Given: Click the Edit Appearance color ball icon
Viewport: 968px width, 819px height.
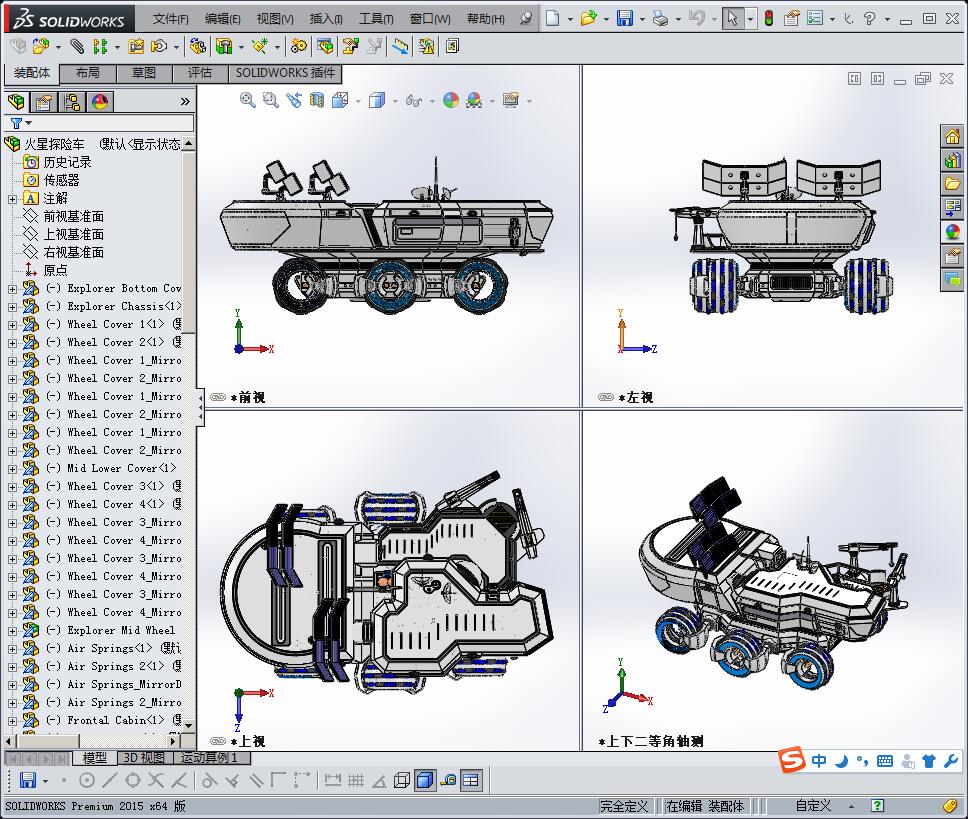Looking at the screenshot, I should point(451,100).
